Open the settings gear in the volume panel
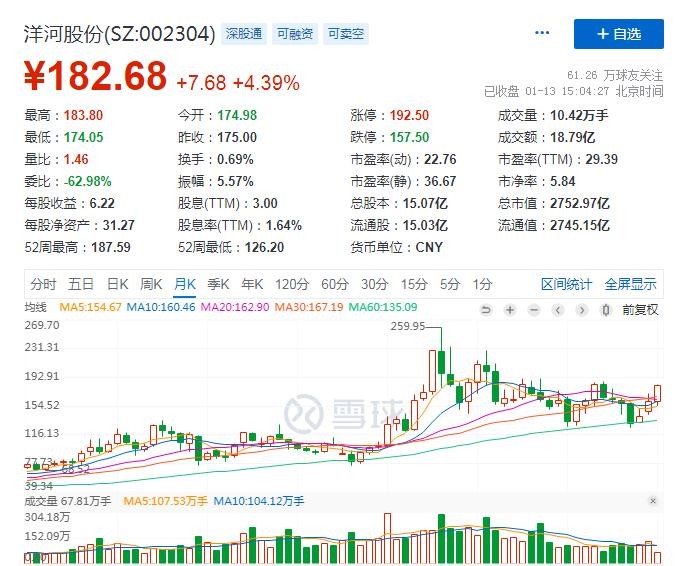 pos(654,500)
